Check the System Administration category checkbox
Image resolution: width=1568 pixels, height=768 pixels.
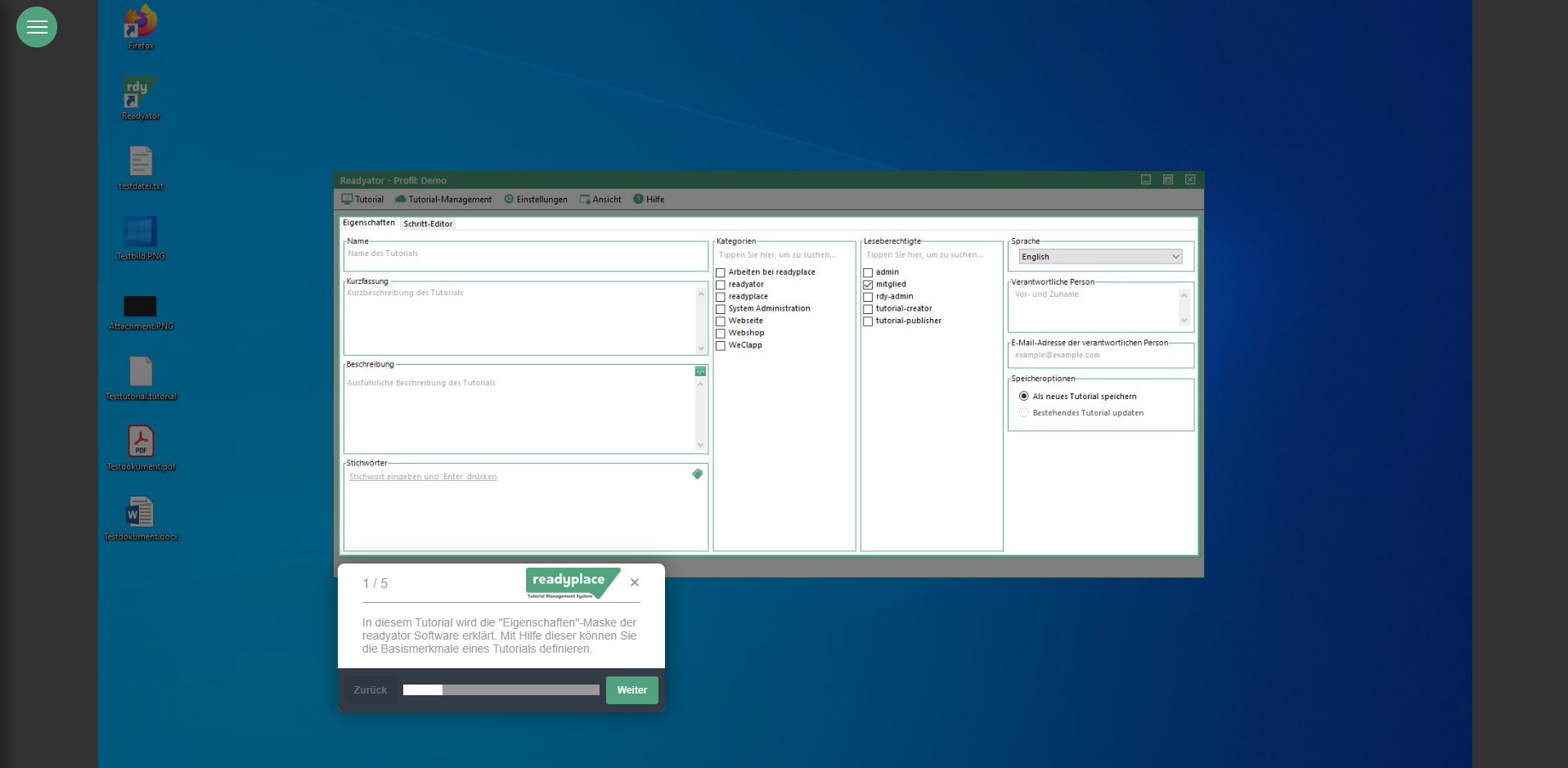(721, 309)
